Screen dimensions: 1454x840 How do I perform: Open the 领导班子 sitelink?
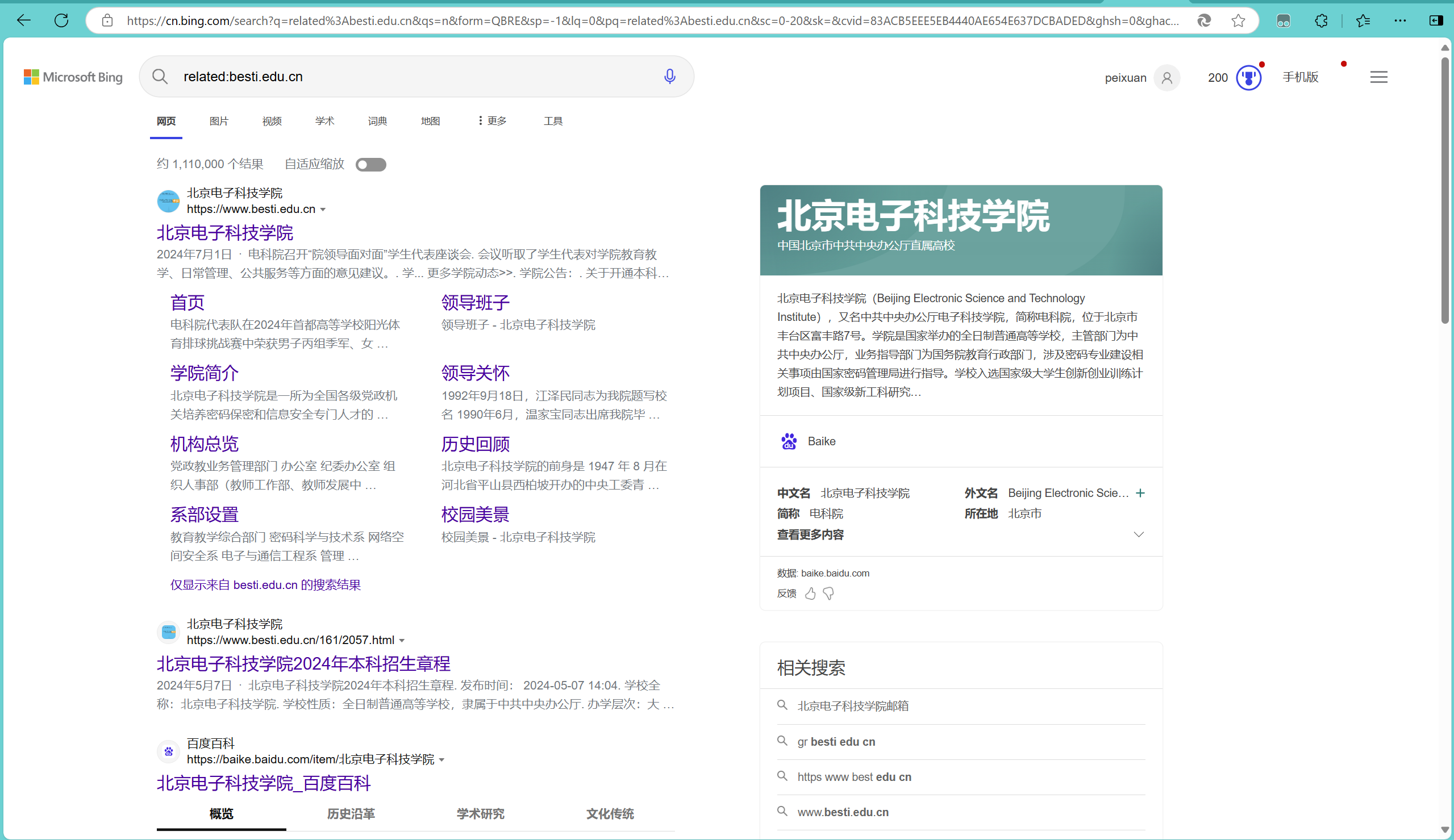[x=476, y=303]
